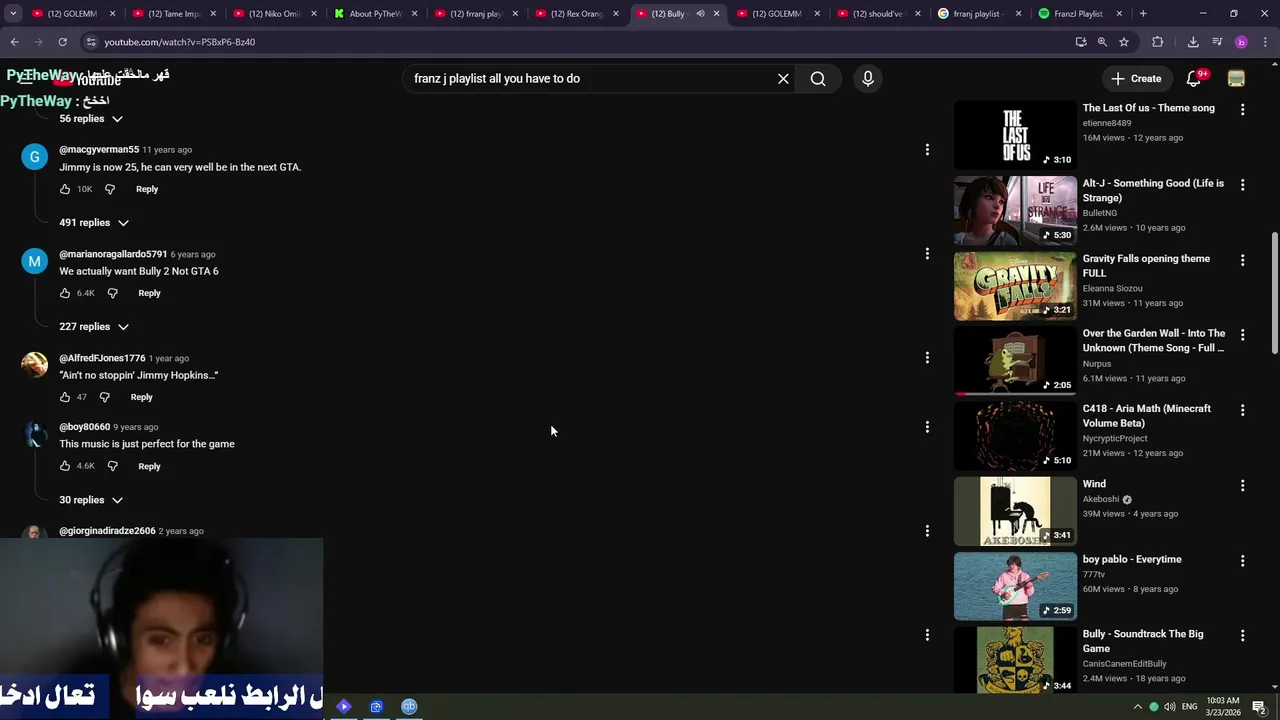The width and height of the screenshot is (1280, 720).
Task: Open more options for boy pablo Everytime video
Action: coord(1242,560)
